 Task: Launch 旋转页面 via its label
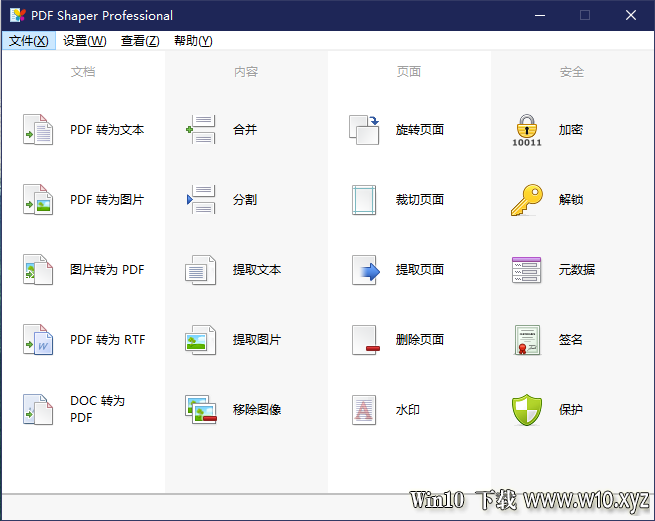pyautogui.click(x=420, y=130)
